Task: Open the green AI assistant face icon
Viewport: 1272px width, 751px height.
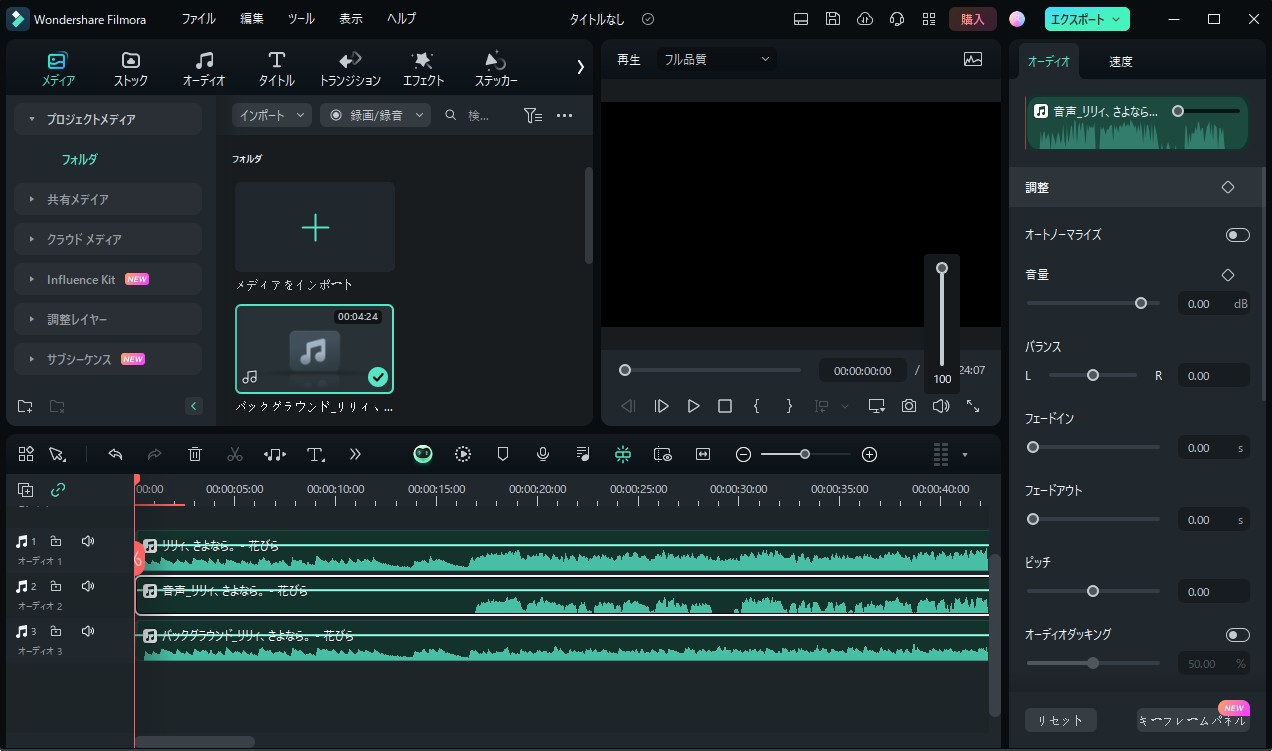Action: [423, 454]
